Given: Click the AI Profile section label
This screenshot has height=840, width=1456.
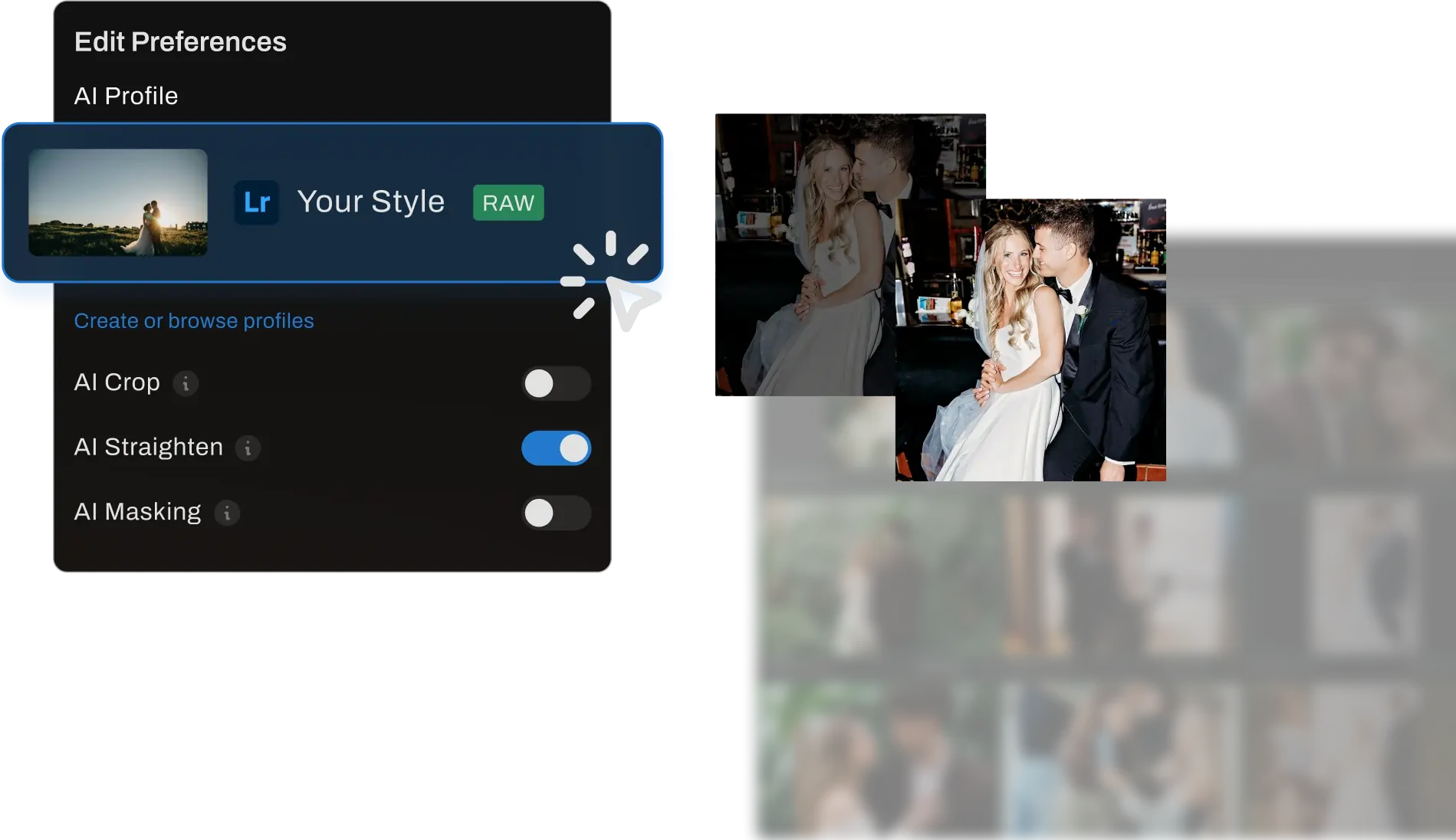Looking at the screenshot, I should click(126, 97).
